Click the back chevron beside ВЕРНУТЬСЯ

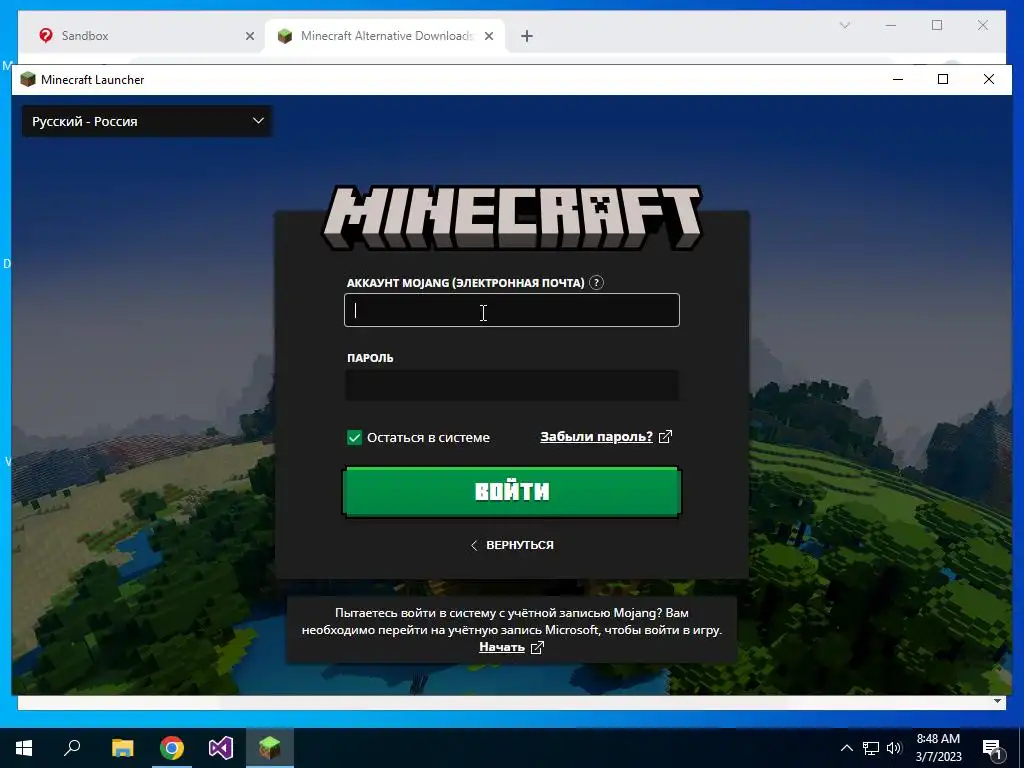pyautogui.click(x=474, y=545)
